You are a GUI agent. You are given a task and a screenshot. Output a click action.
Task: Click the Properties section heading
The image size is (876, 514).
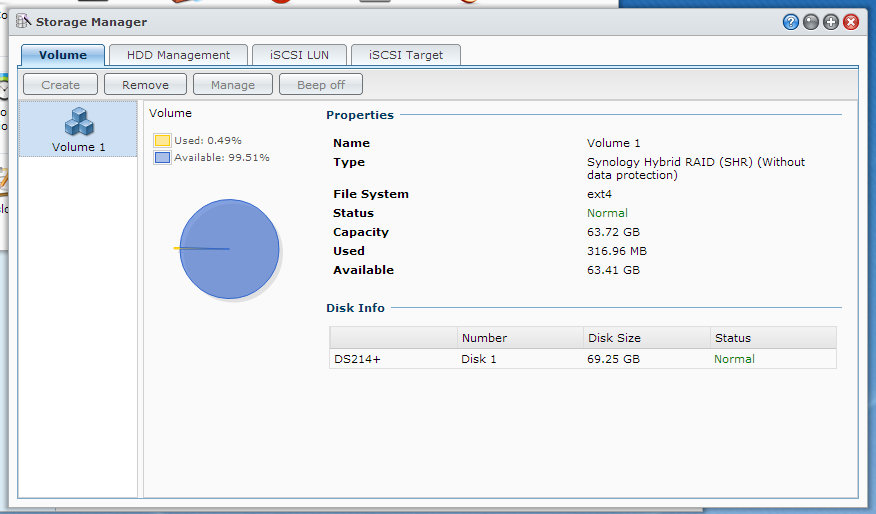[x=360, y=115]
